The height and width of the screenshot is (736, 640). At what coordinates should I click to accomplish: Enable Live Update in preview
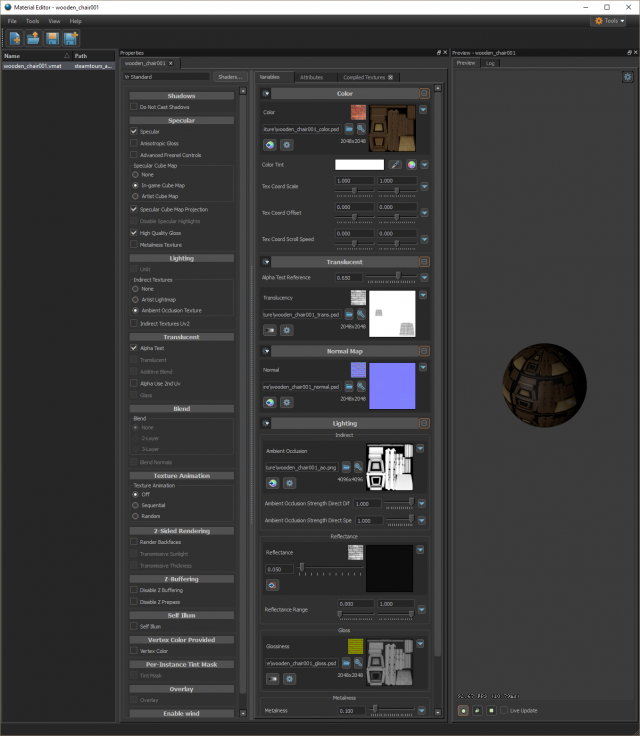click(504, 711)
